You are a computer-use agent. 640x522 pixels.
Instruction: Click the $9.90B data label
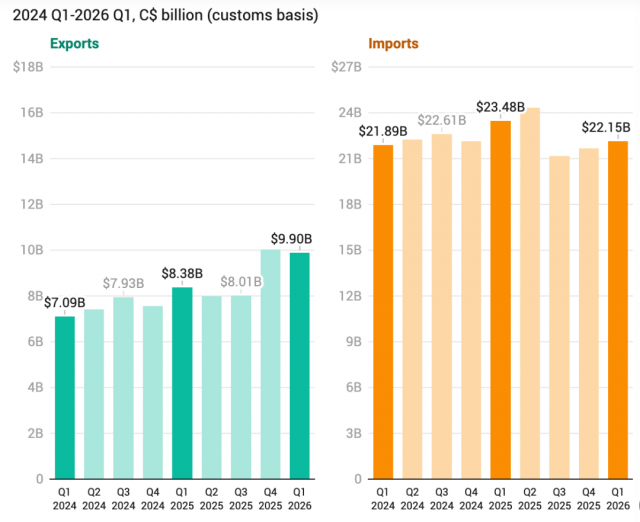291,239
